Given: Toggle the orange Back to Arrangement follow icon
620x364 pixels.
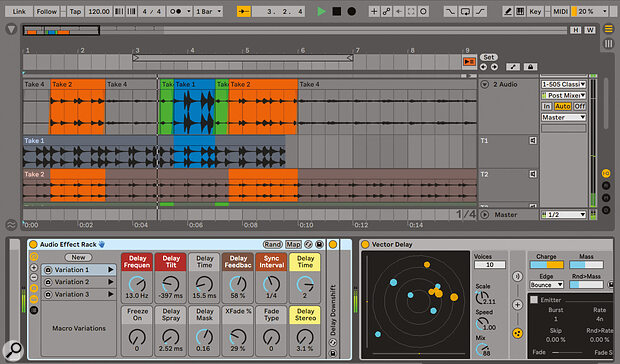Looking at the screenshot, I should [x=244, y=11].
